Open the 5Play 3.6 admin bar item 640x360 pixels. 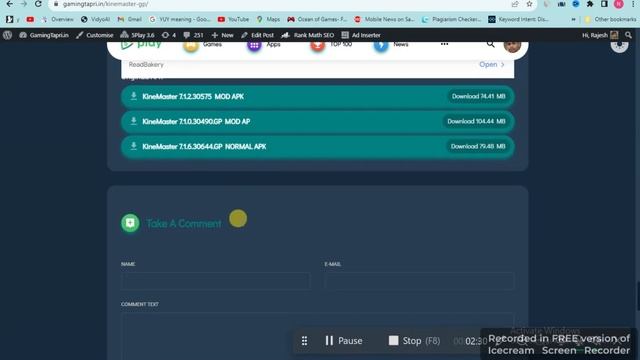[x=138, y=35]
